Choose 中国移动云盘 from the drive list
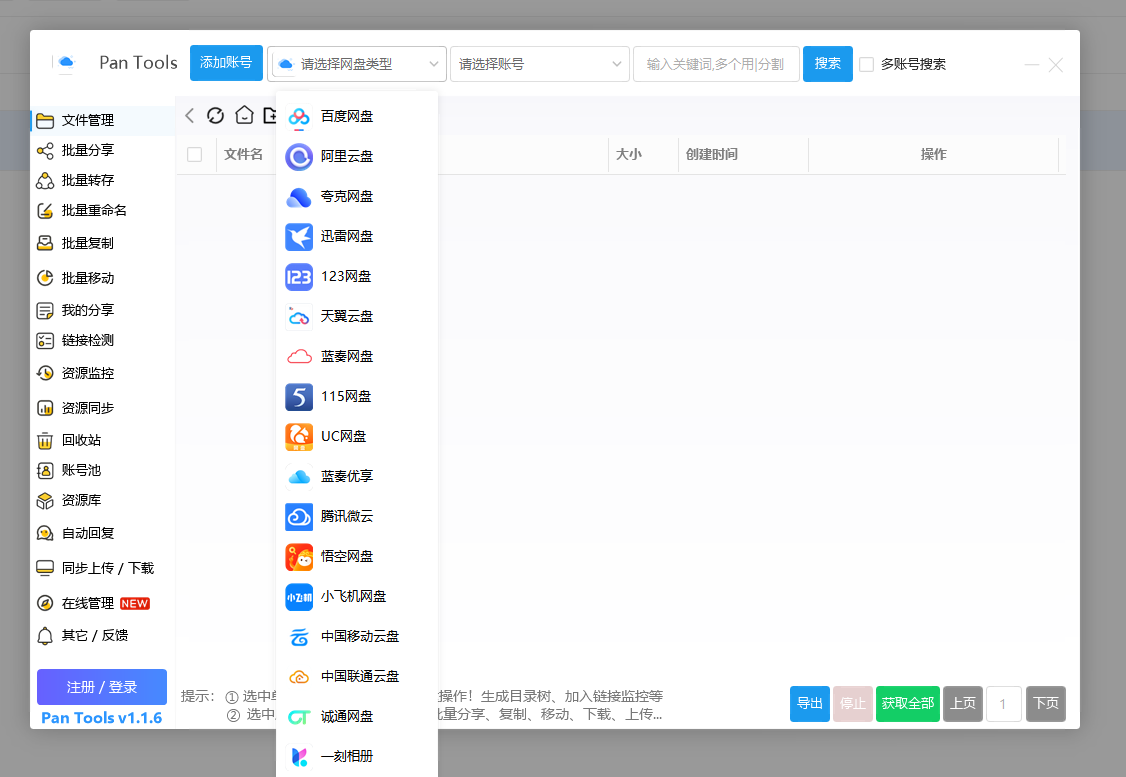This screenshot has height=777, width=1126. pos(357,636)
